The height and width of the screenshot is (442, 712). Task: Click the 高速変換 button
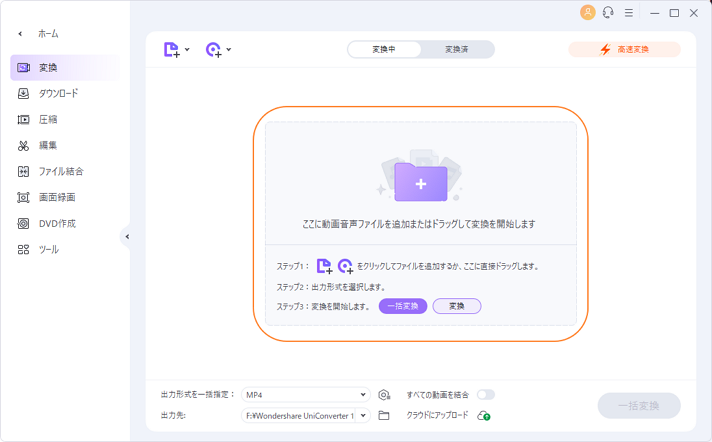624,49
